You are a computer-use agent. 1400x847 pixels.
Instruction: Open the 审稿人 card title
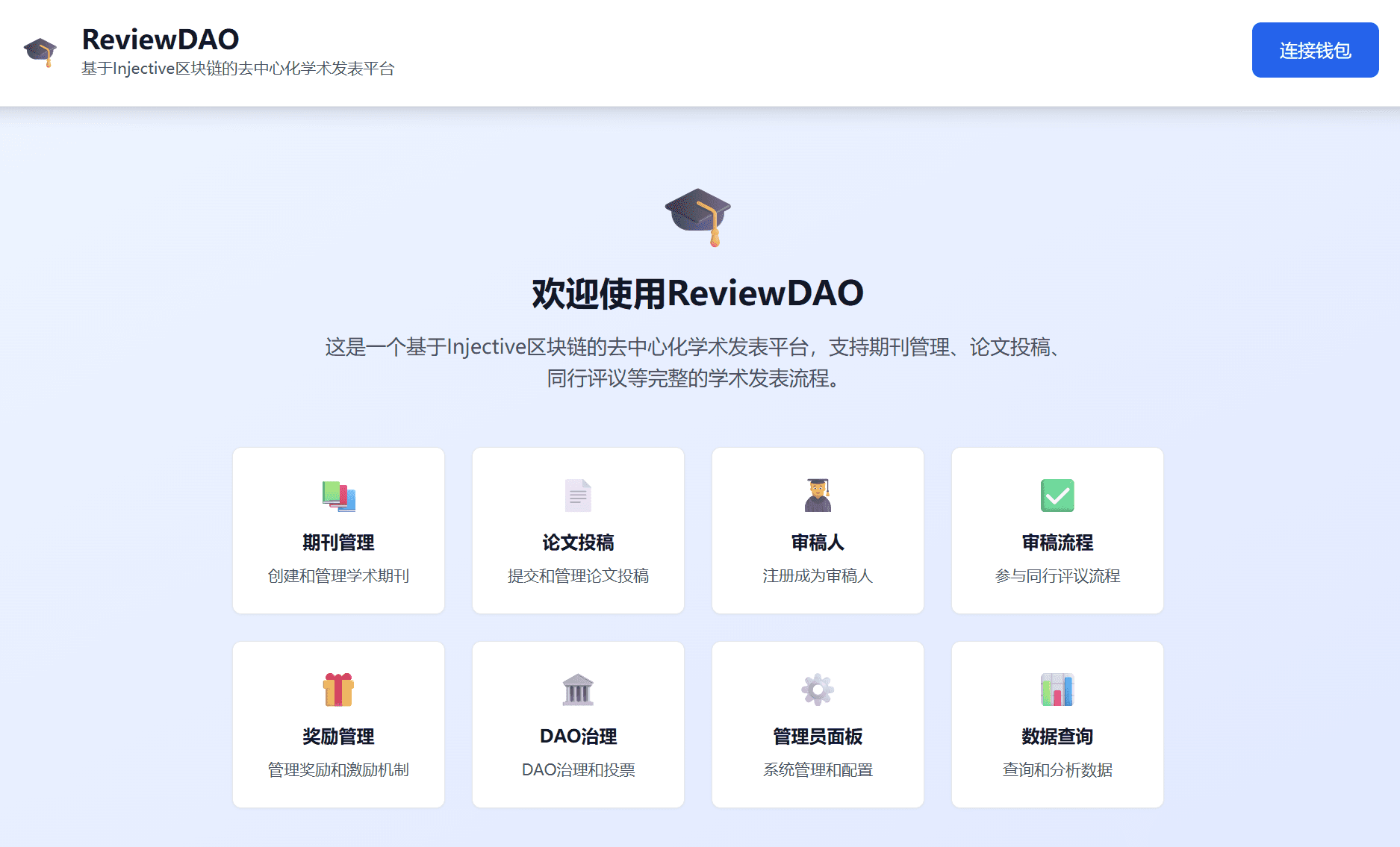[x=818, y=543]
